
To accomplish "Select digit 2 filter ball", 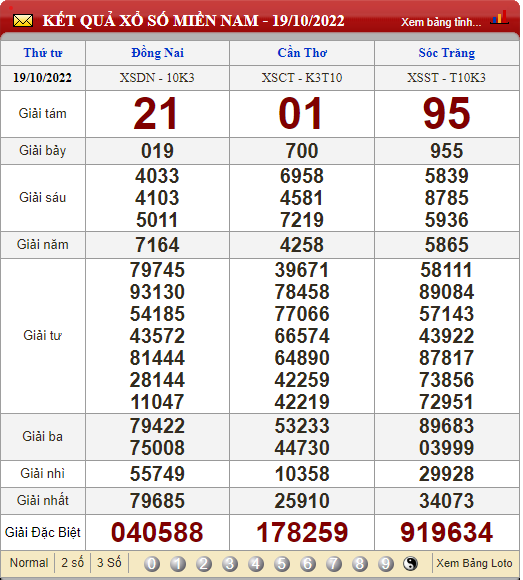I will [204, 564].
